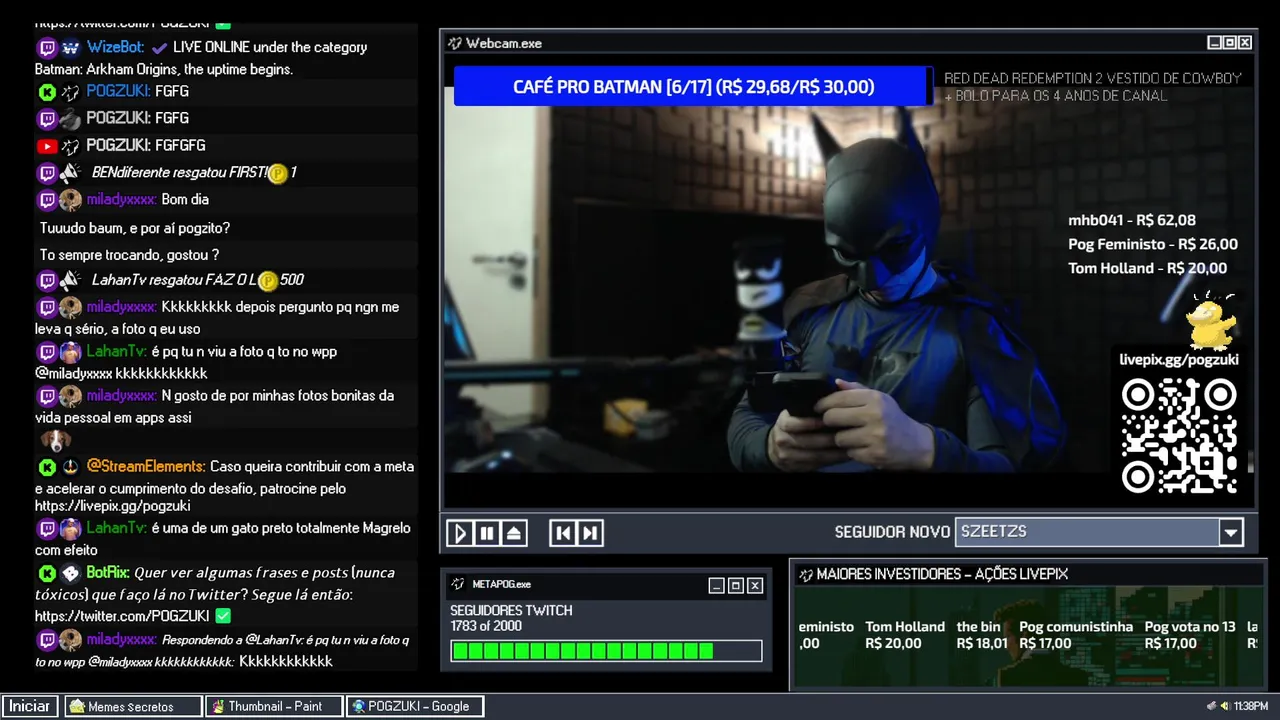Click the MAIORES INVESTIDORES panel icon
Viewport: 1280px width, 720px height.
click(805, 574)
